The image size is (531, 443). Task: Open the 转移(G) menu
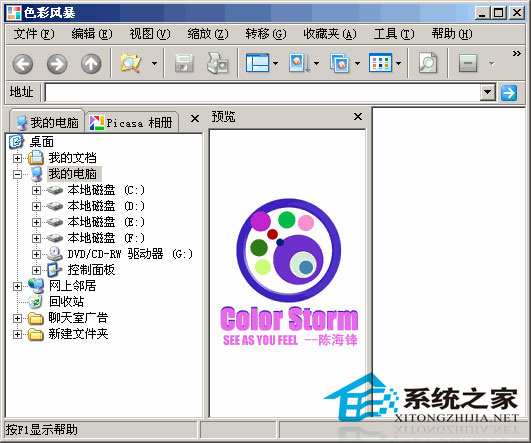266,34
